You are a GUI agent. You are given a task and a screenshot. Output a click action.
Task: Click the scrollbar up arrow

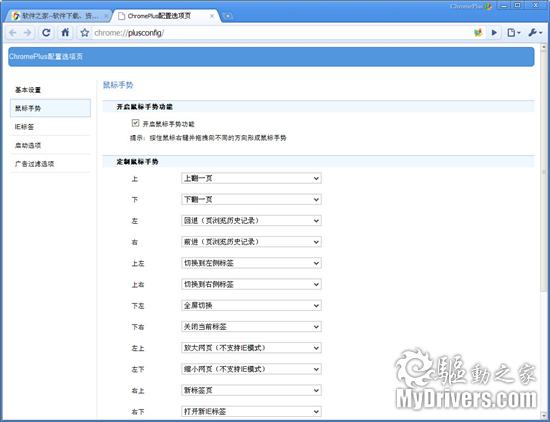click(544, 46)
